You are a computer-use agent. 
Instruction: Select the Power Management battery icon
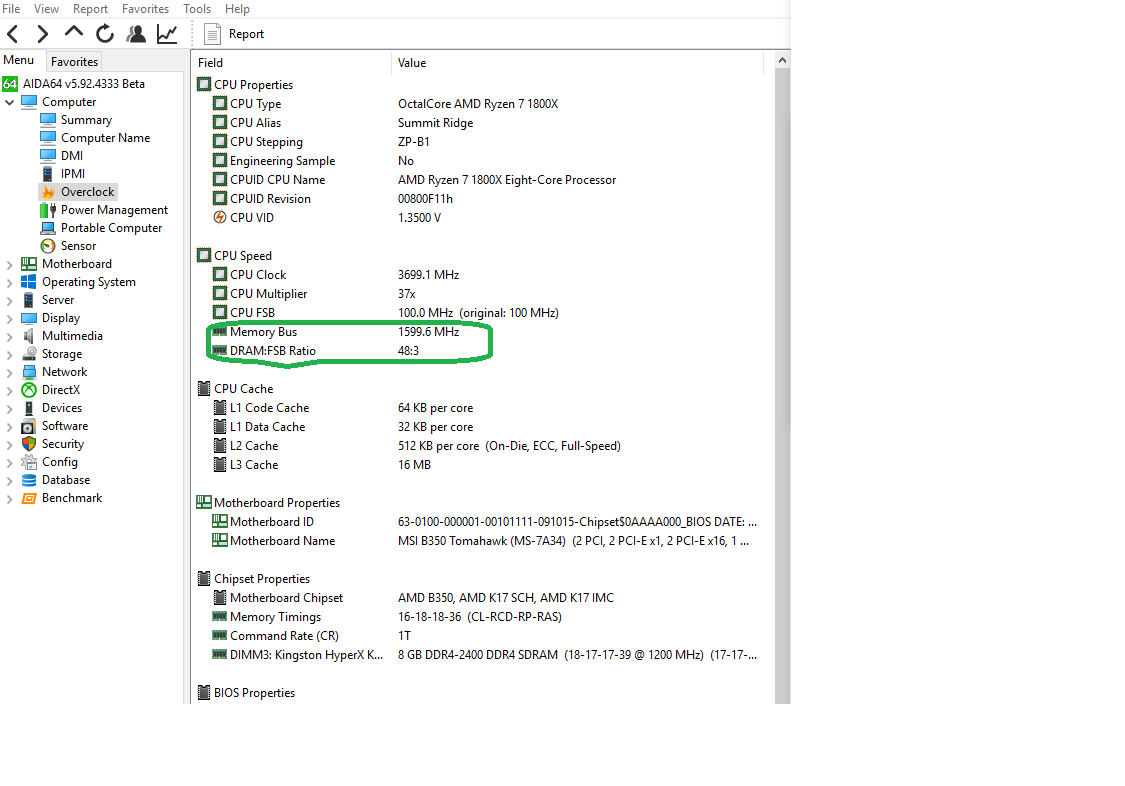point(48,209)
